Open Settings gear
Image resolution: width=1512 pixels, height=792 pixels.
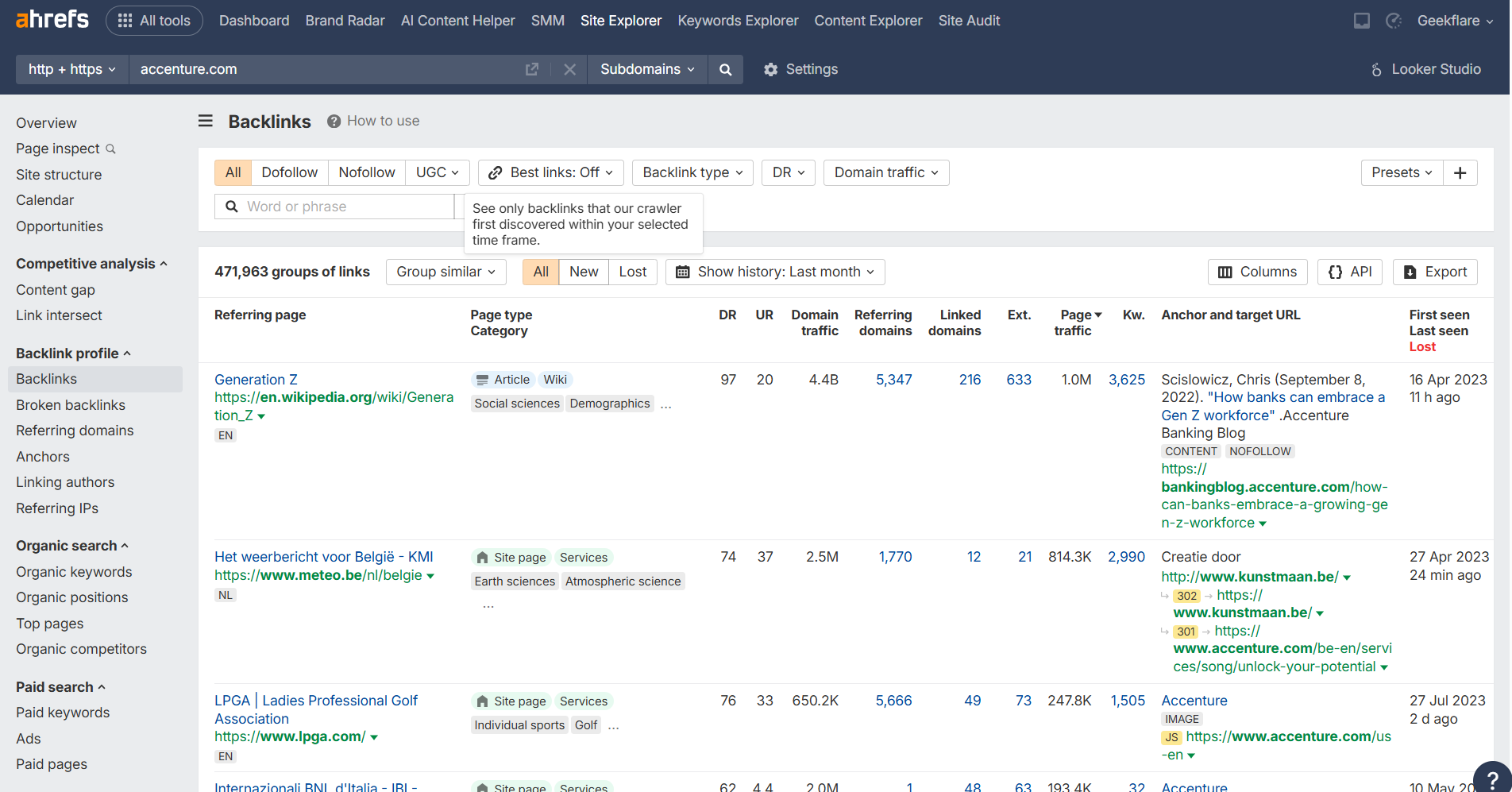point(800,69)
